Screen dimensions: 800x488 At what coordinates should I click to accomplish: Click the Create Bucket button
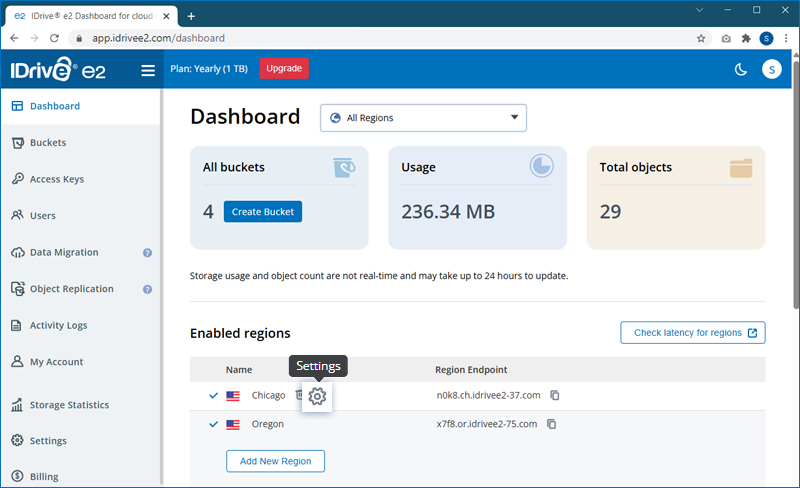click(x=262, y=211)
